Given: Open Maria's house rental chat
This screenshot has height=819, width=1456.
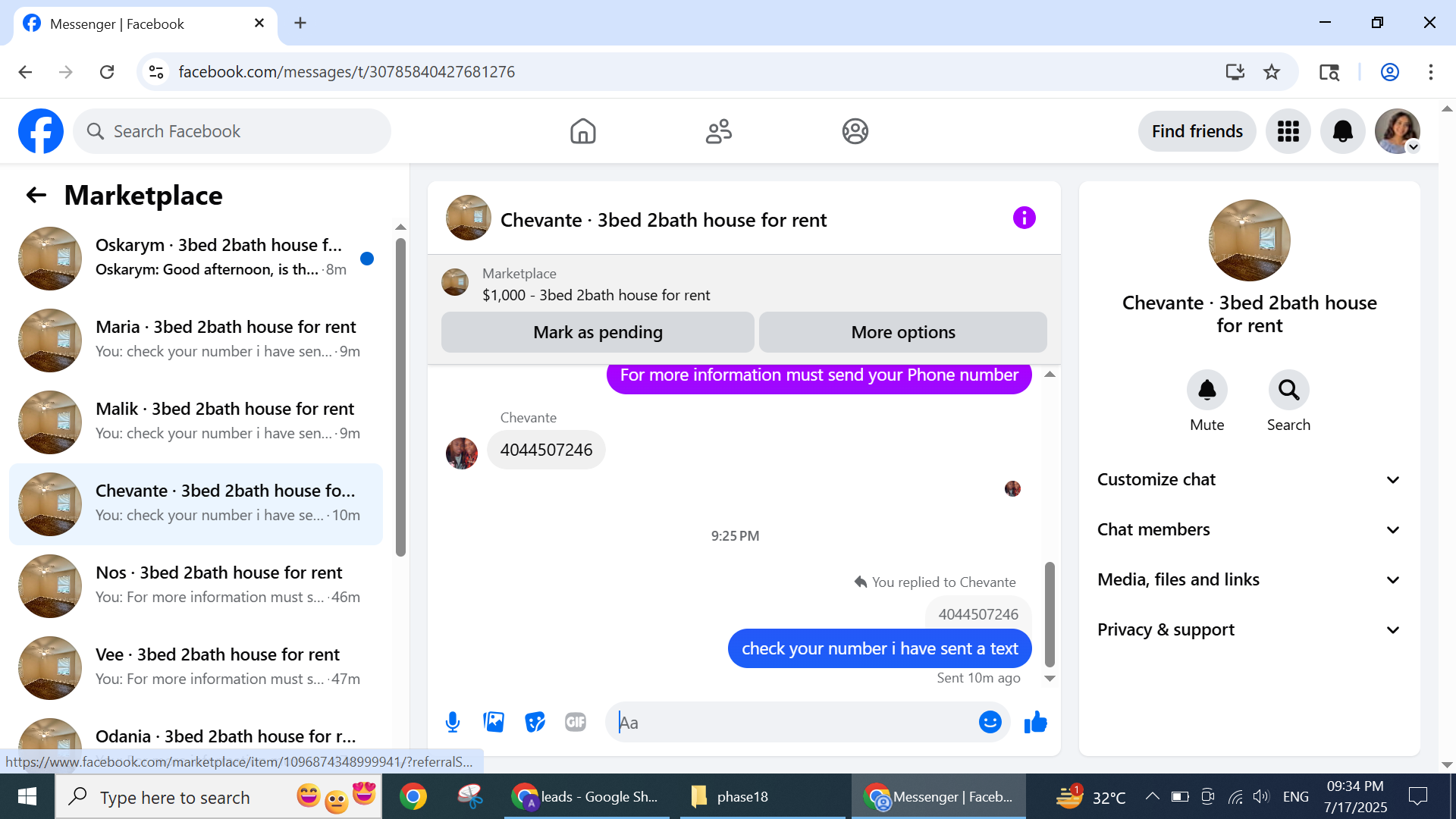Looking at the screenshot, I should click(196, 340).
